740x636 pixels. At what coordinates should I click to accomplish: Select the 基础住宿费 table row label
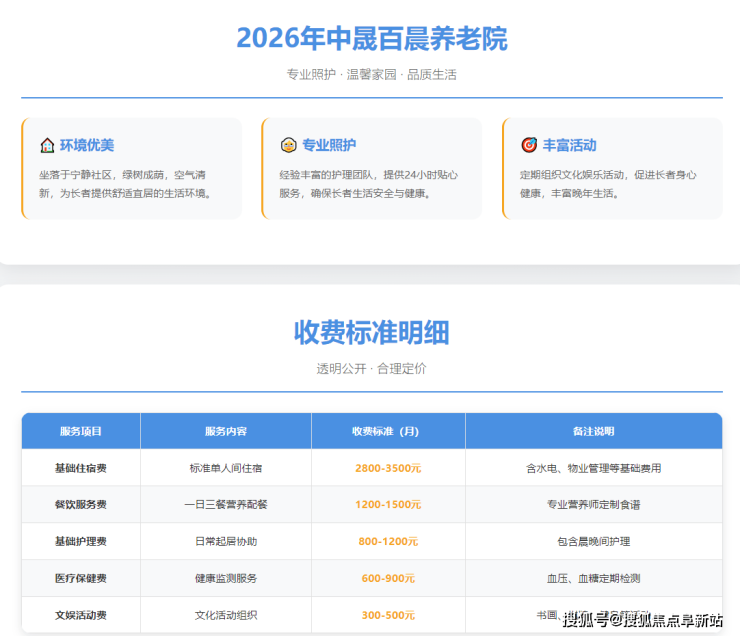pyautogui.click(x=81, y=468)
